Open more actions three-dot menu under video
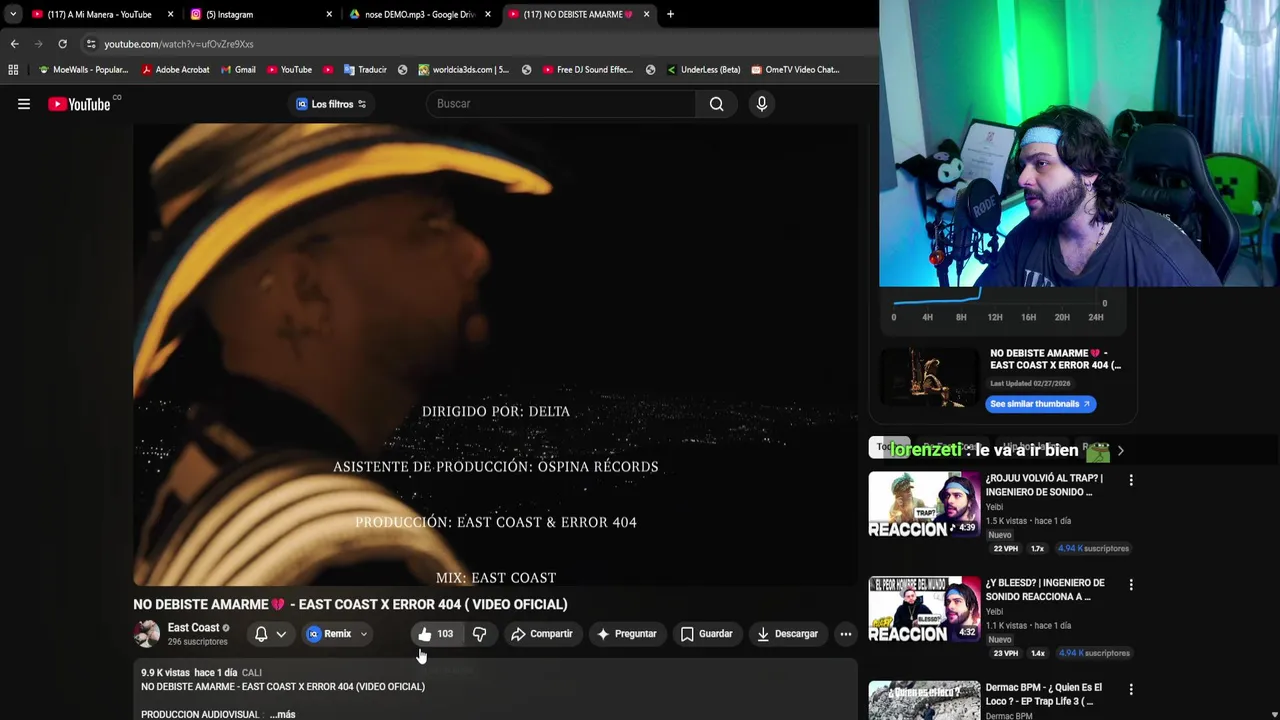 pyautogui.click(x=845, y=634)
